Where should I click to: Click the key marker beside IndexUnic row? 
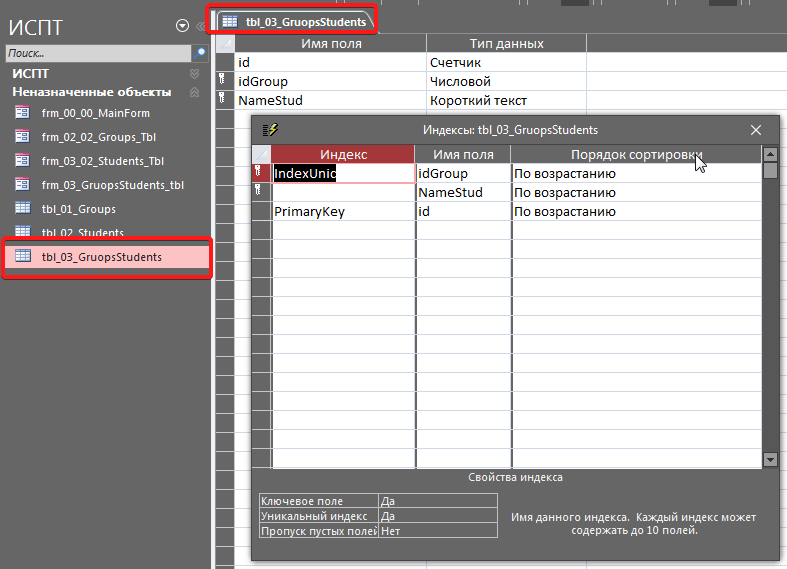tap(260, 173)
